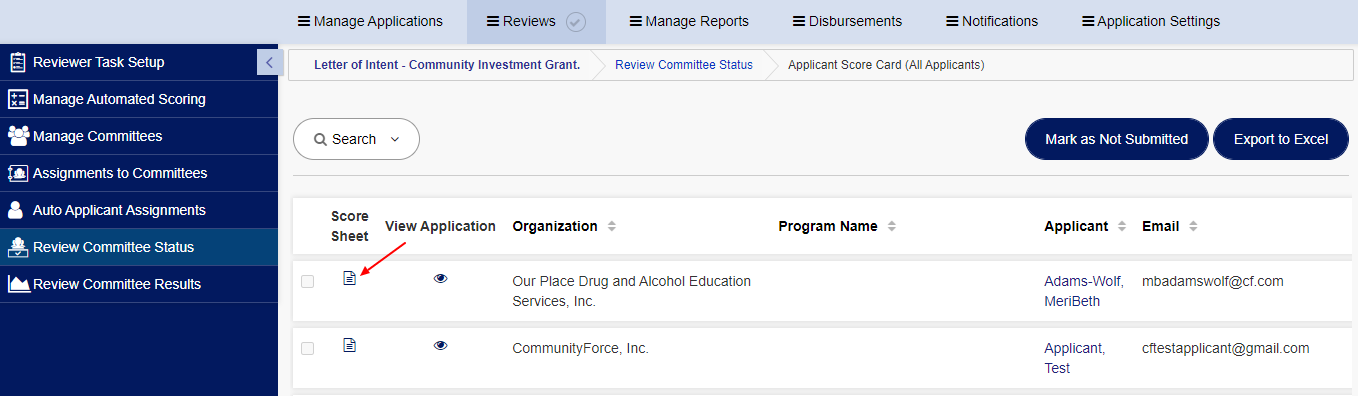
Task: Select Review Committee Status in sidebar
Action: coord(139,247)
